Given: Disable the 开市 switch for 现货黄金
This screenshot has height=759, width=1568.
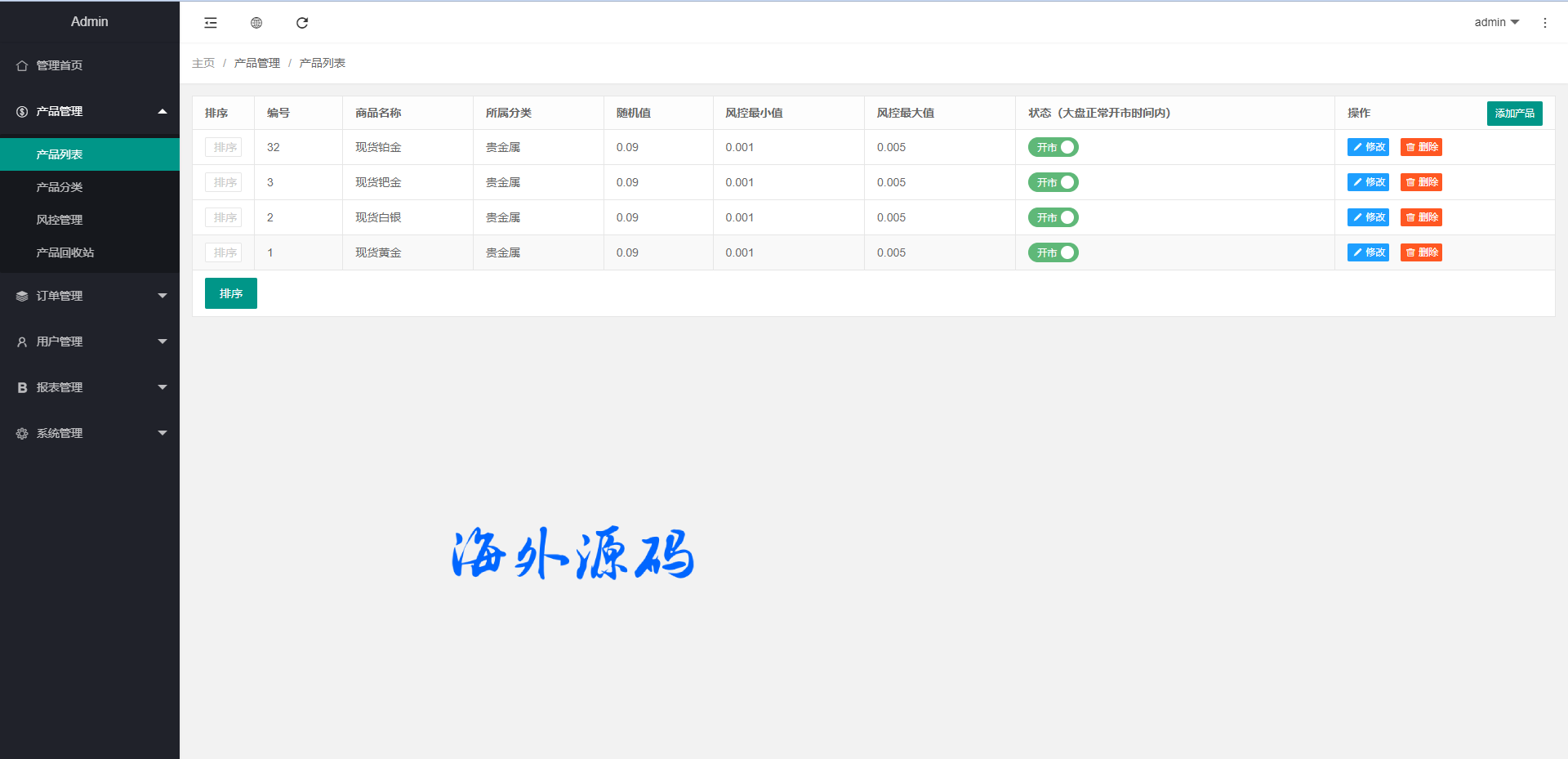Looking at the screenshot, I should coord(1053,252).
